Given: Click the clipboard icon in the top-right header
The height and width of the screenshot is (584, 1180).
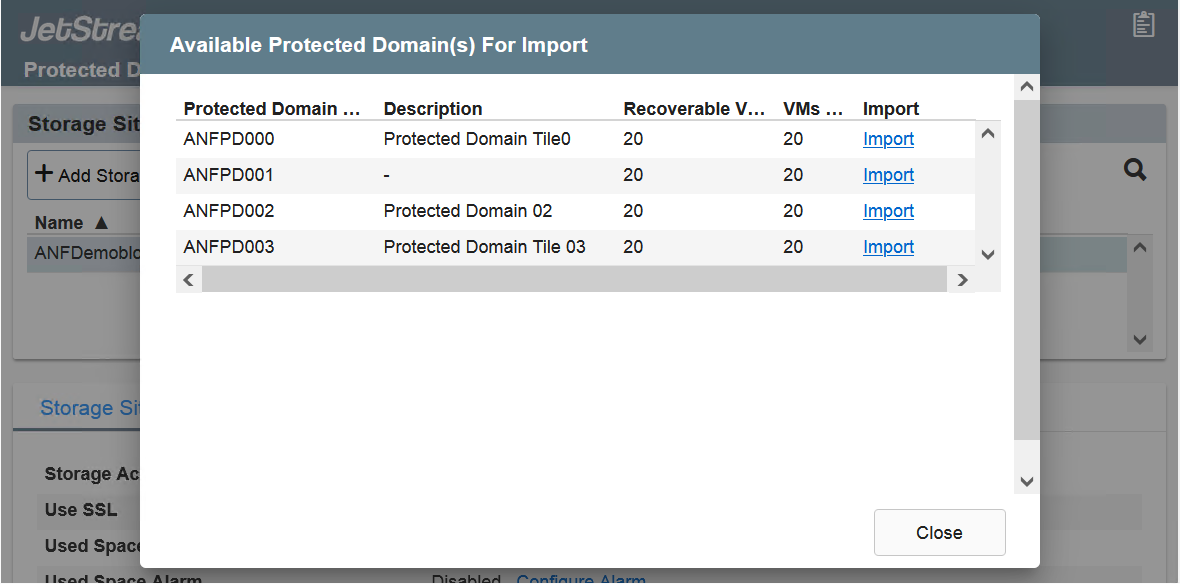Looking at the screenshot, I should (1143, 25).
